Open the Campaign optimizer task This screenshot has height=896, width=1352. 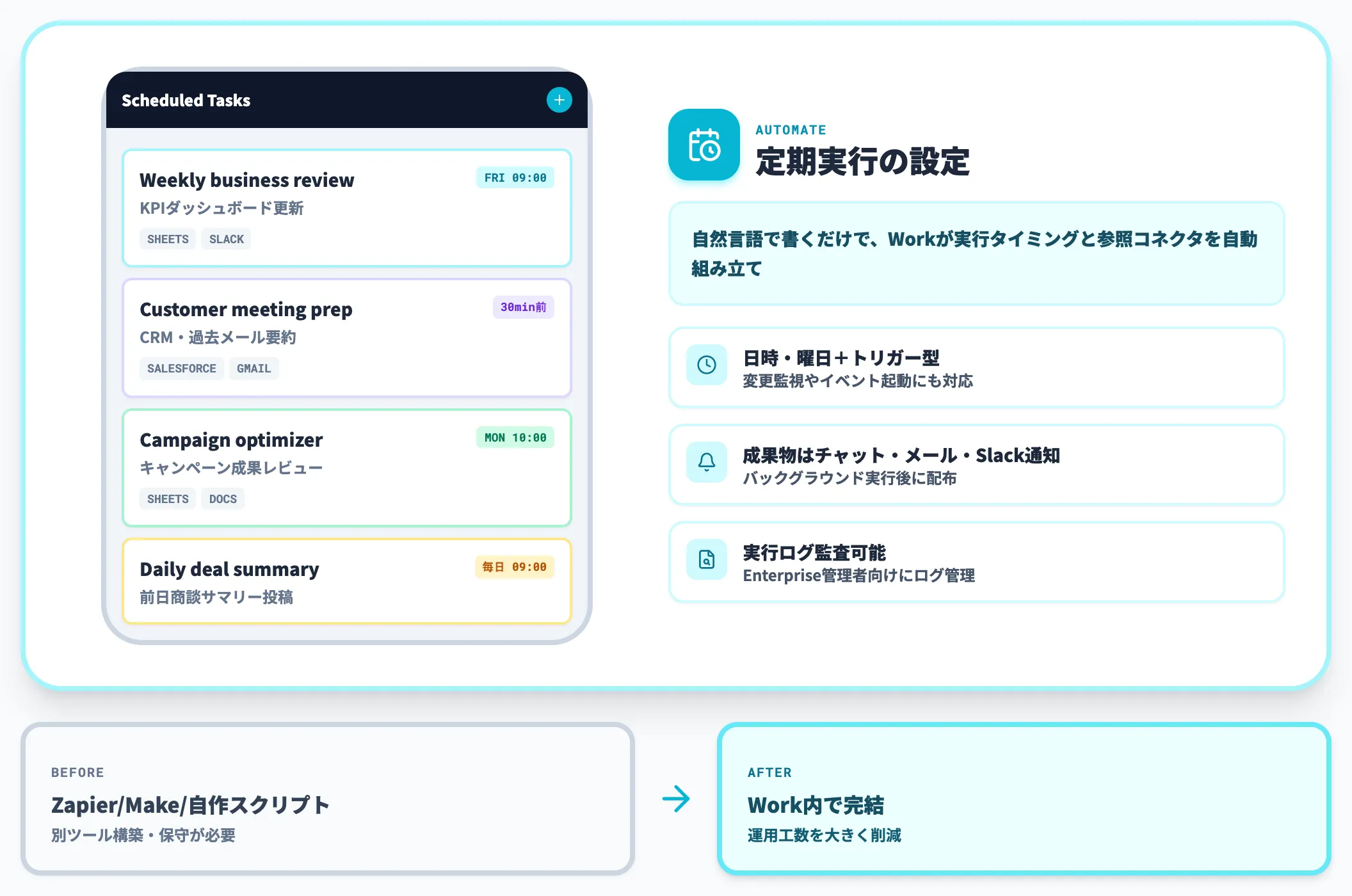point(346,468)
